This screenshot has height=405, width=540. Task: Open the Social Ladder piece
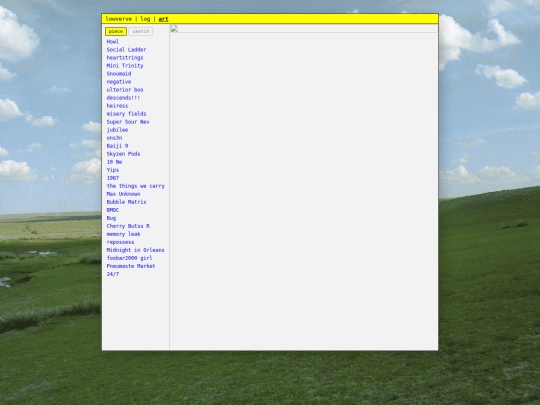pos(126,50)
